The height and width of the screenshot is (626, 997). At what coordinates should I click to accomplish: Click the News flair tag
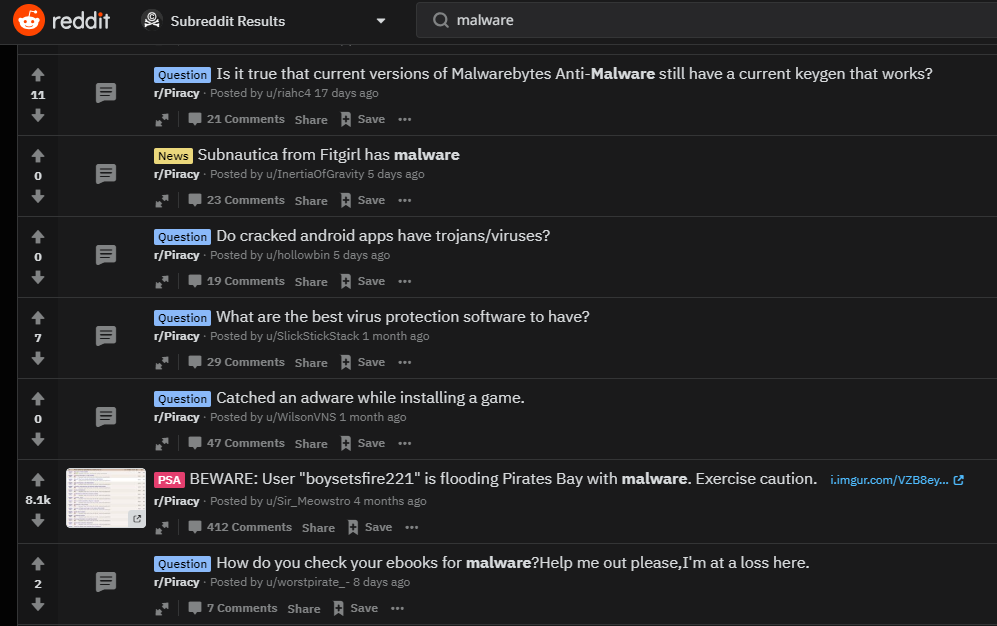[173, 156]
